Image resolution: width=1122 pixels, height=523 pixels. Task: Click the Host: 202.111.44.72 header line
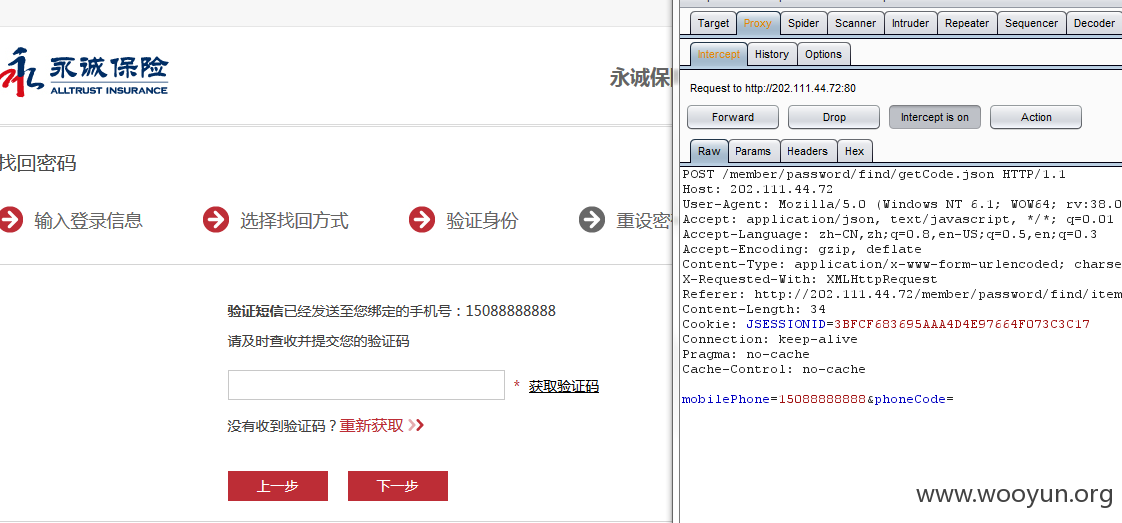[x=757, y=189]
